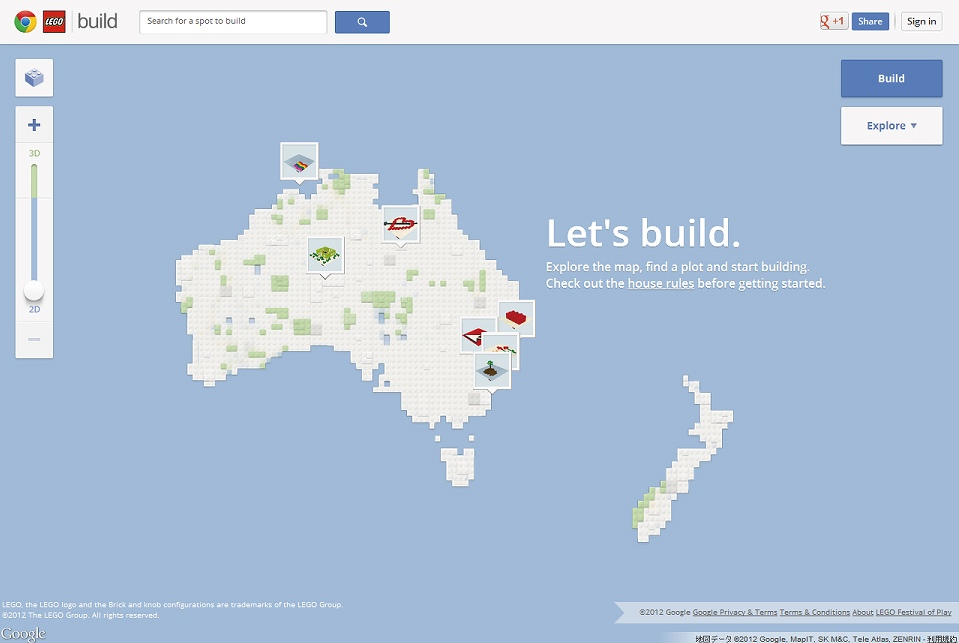This screenshot has width=959, height=643.
Task: Click the Chrome logo icon
Action: point(25,21)
